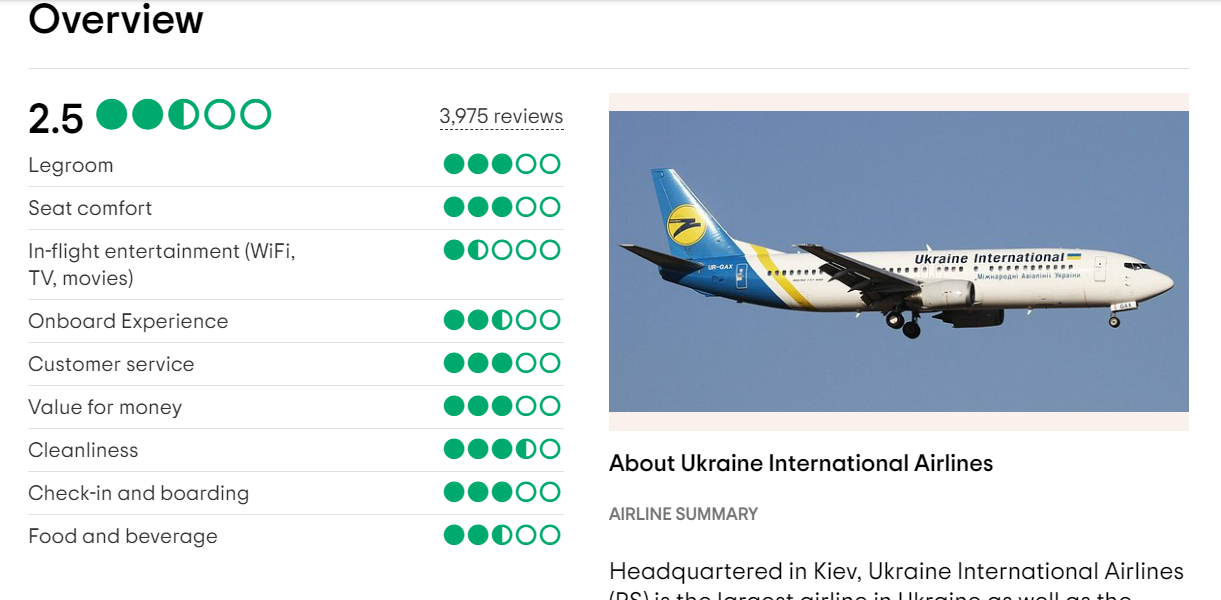The height and width of the screenshot is (600, 1221).
Task: Click the 2.5 overall rating bubbles
Action: coord(184,115)
